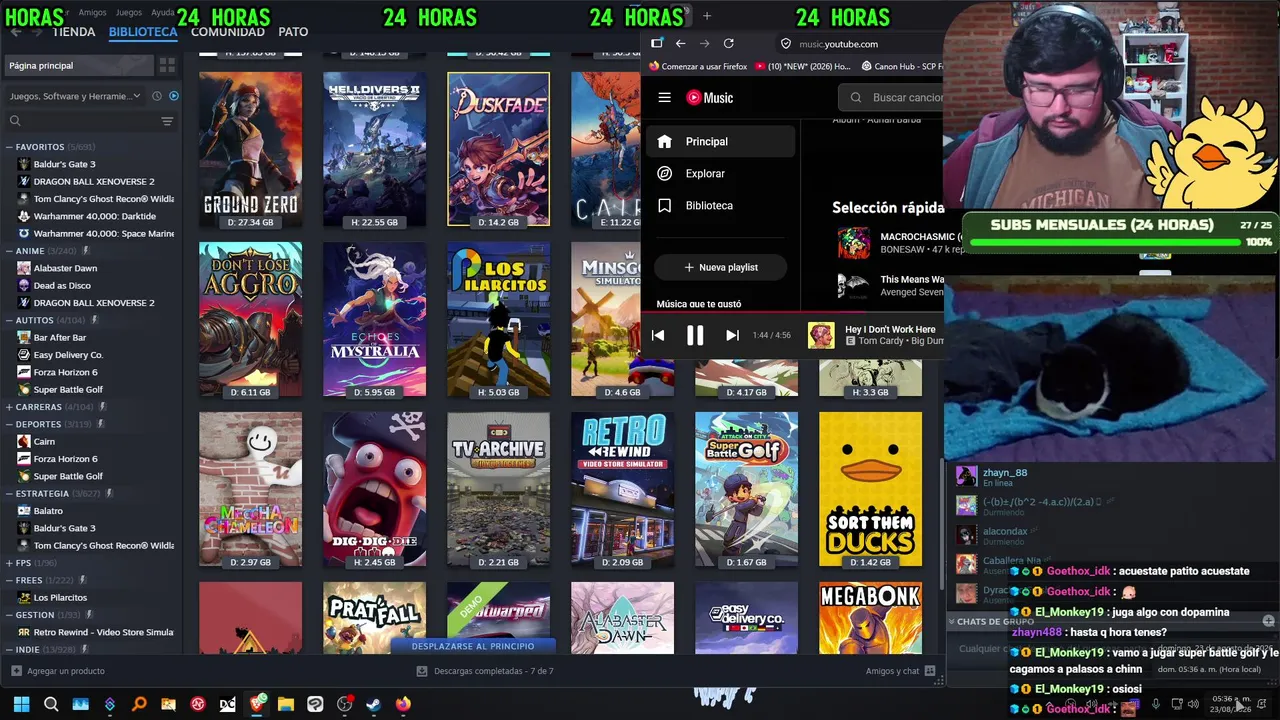Expand the FPS collection
The width and height of the screenshot is (1280, 720).
click(x=8, y=563)
